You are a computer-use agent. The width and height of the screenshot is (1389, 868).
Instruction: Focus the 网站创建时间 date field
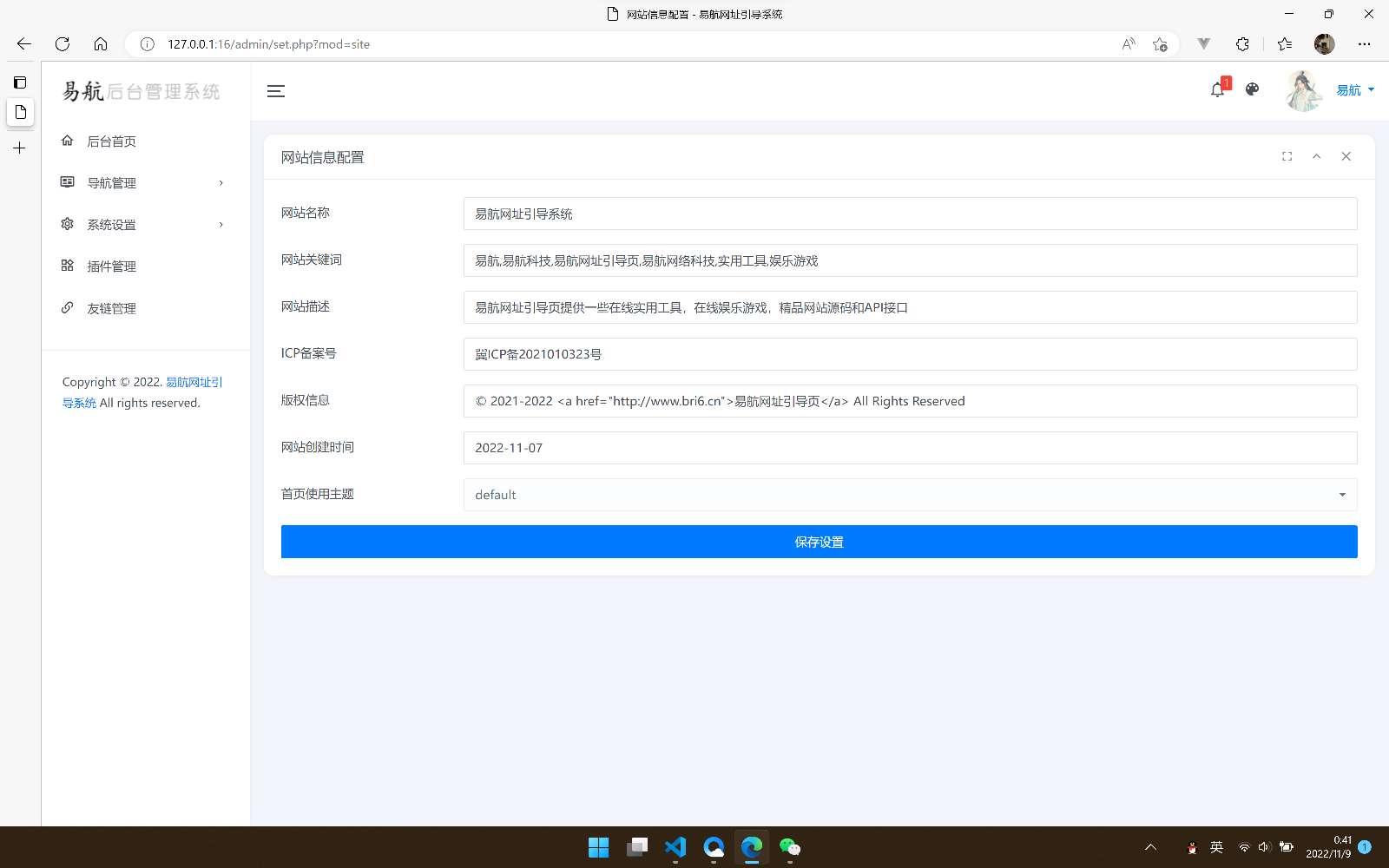[910, 448]
